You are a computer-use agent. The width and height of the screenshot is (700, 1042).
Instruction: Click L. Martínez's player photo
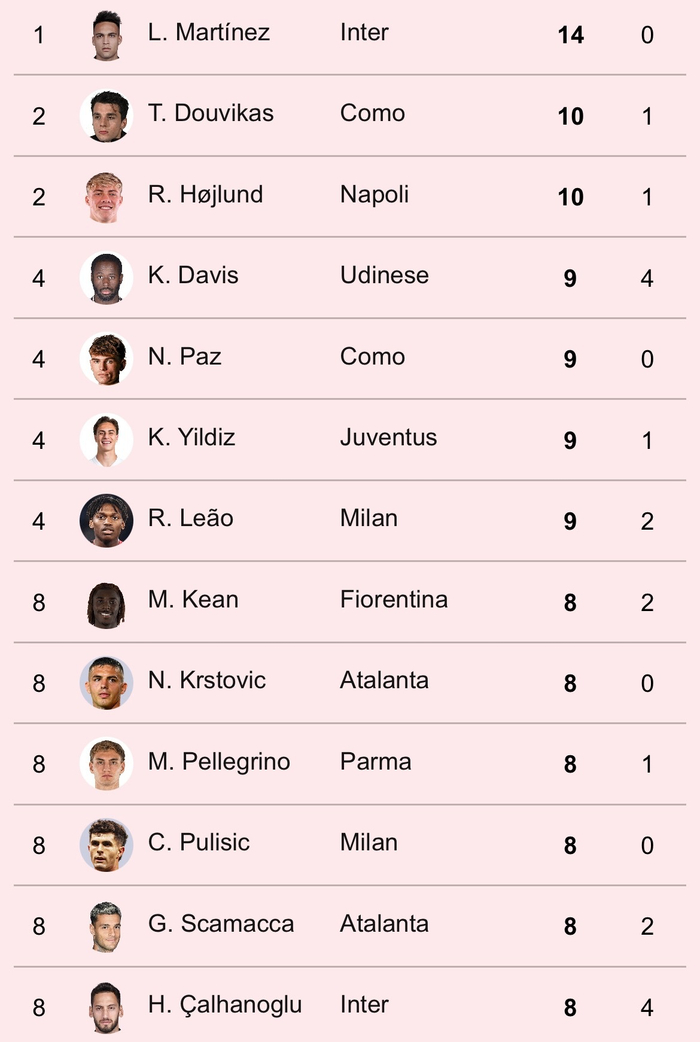[106, 35]
